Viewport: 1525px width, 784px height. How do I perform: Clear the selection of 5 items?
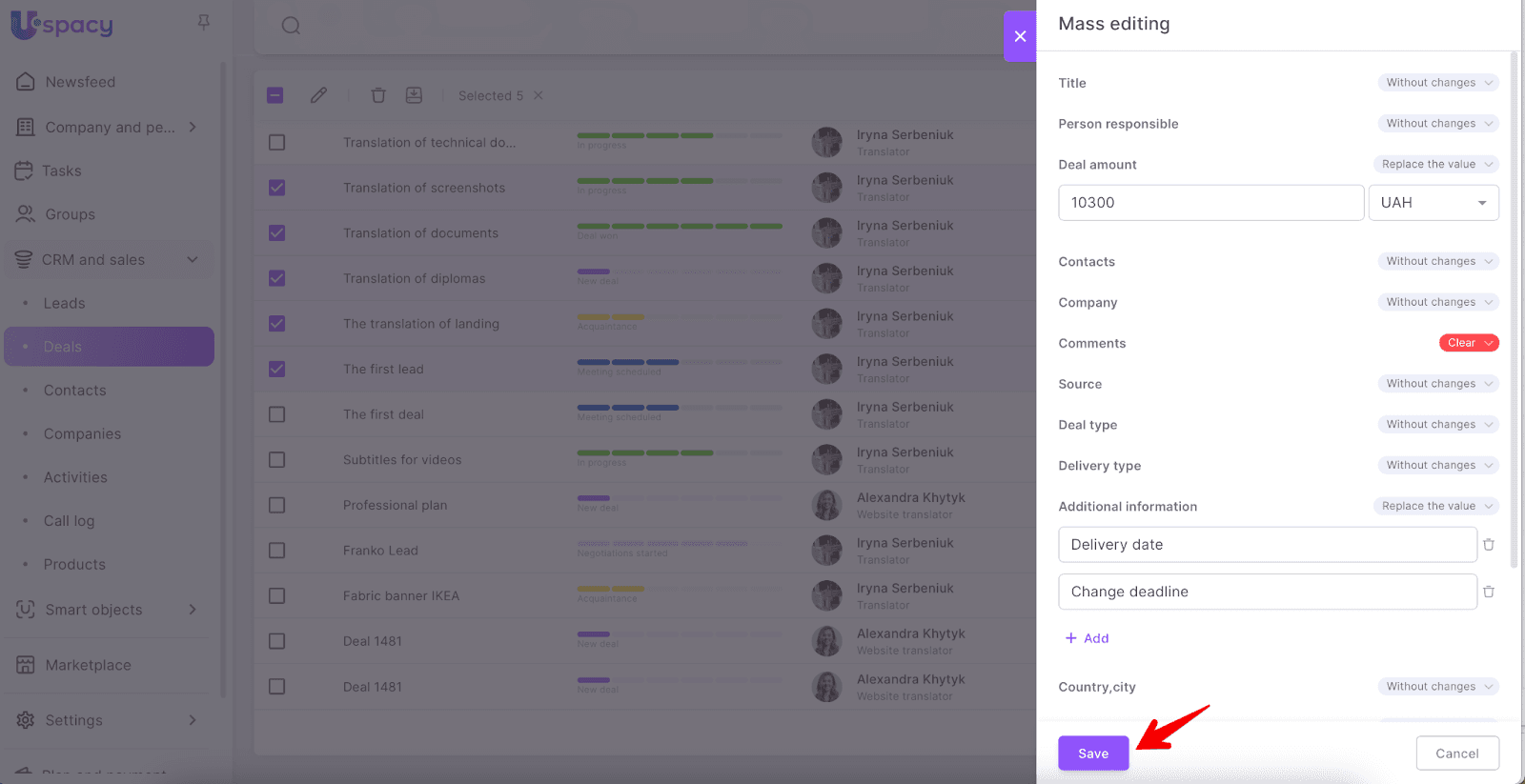point(539,95)
